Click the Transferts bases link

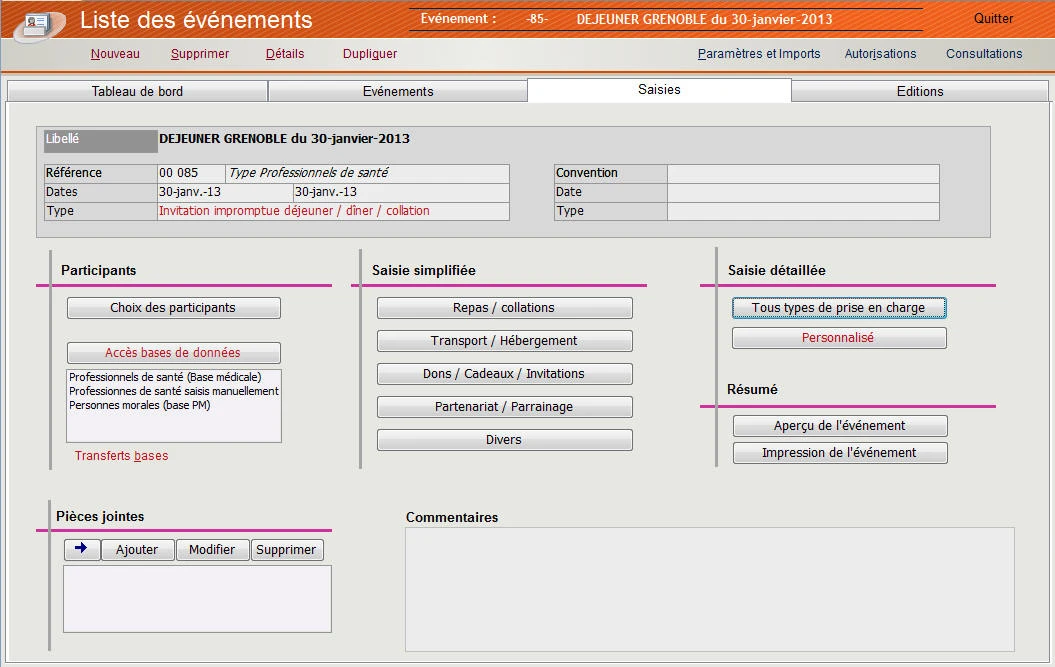click(x=121, y=456)
